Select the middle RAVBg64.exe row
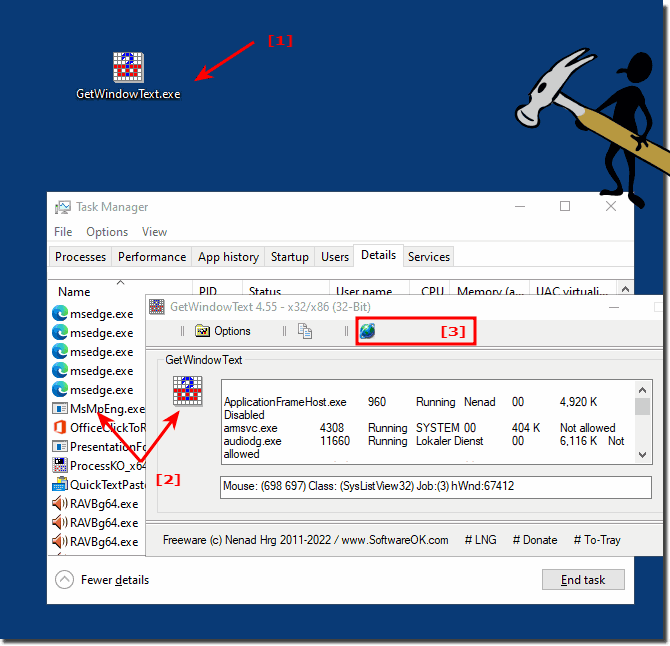 (x=97, y=523)
